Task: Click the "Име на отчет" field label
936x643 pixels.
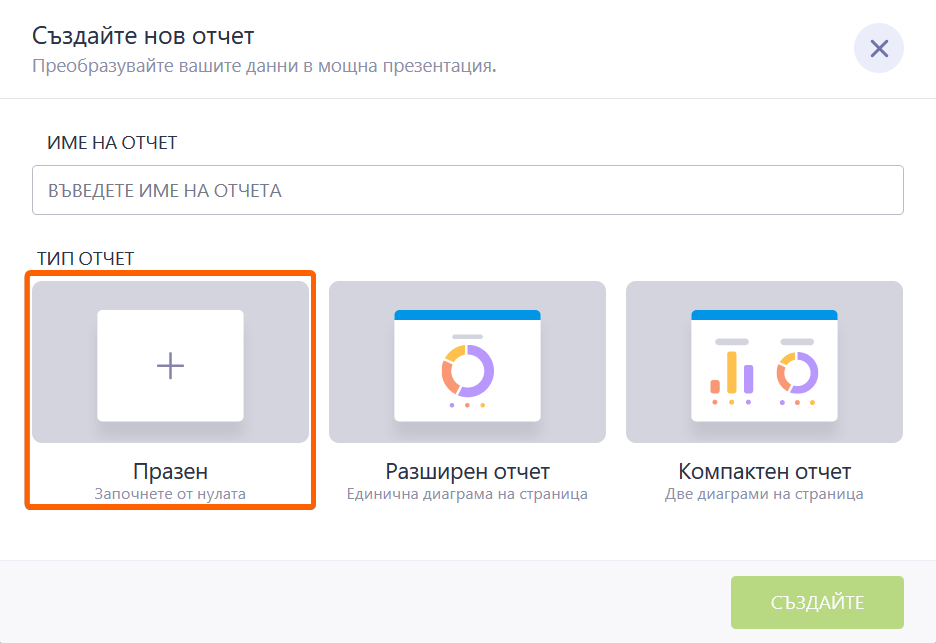Action: pyautogui.click(x=112, y=143)
